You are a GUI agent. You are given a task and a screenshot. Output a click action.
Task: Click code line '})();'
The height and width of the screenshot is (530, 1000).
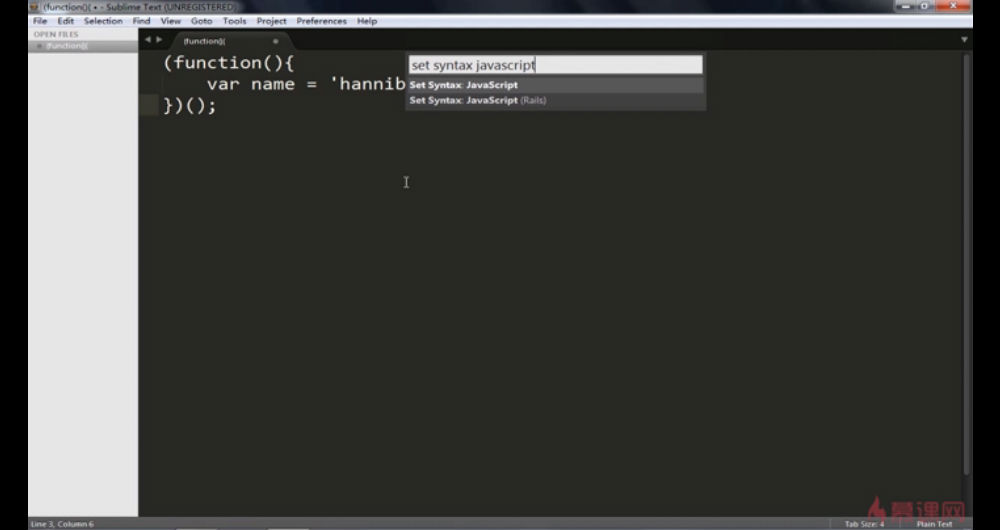pyautogui.click(x=190, y=105)
